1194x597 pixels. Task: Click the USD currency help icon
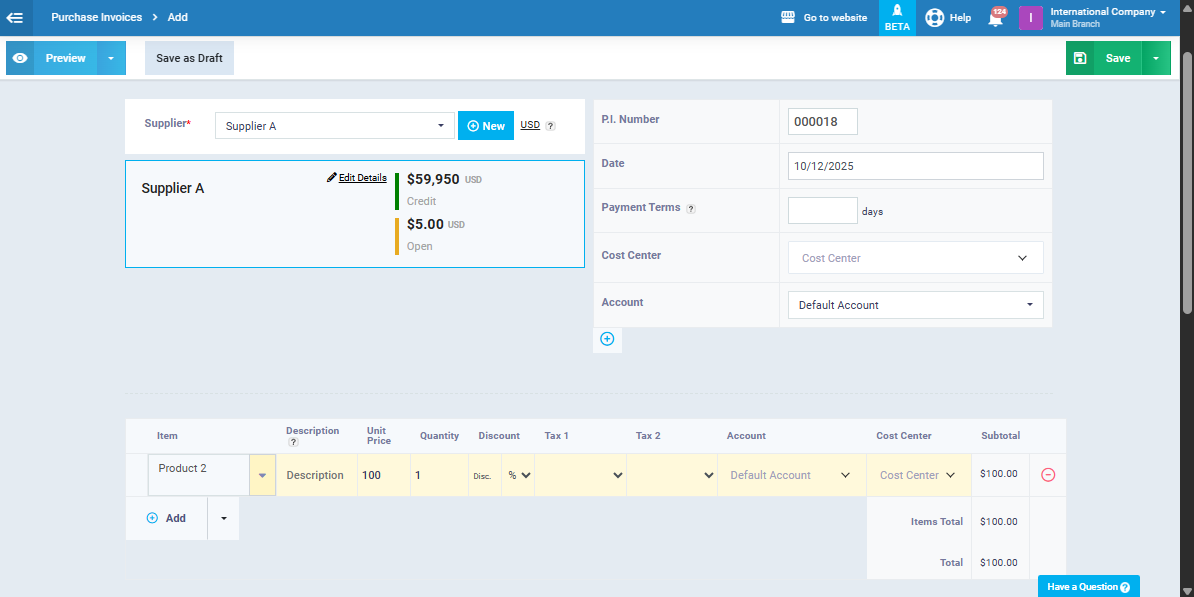pyautogui.click(x=550, y=126)
